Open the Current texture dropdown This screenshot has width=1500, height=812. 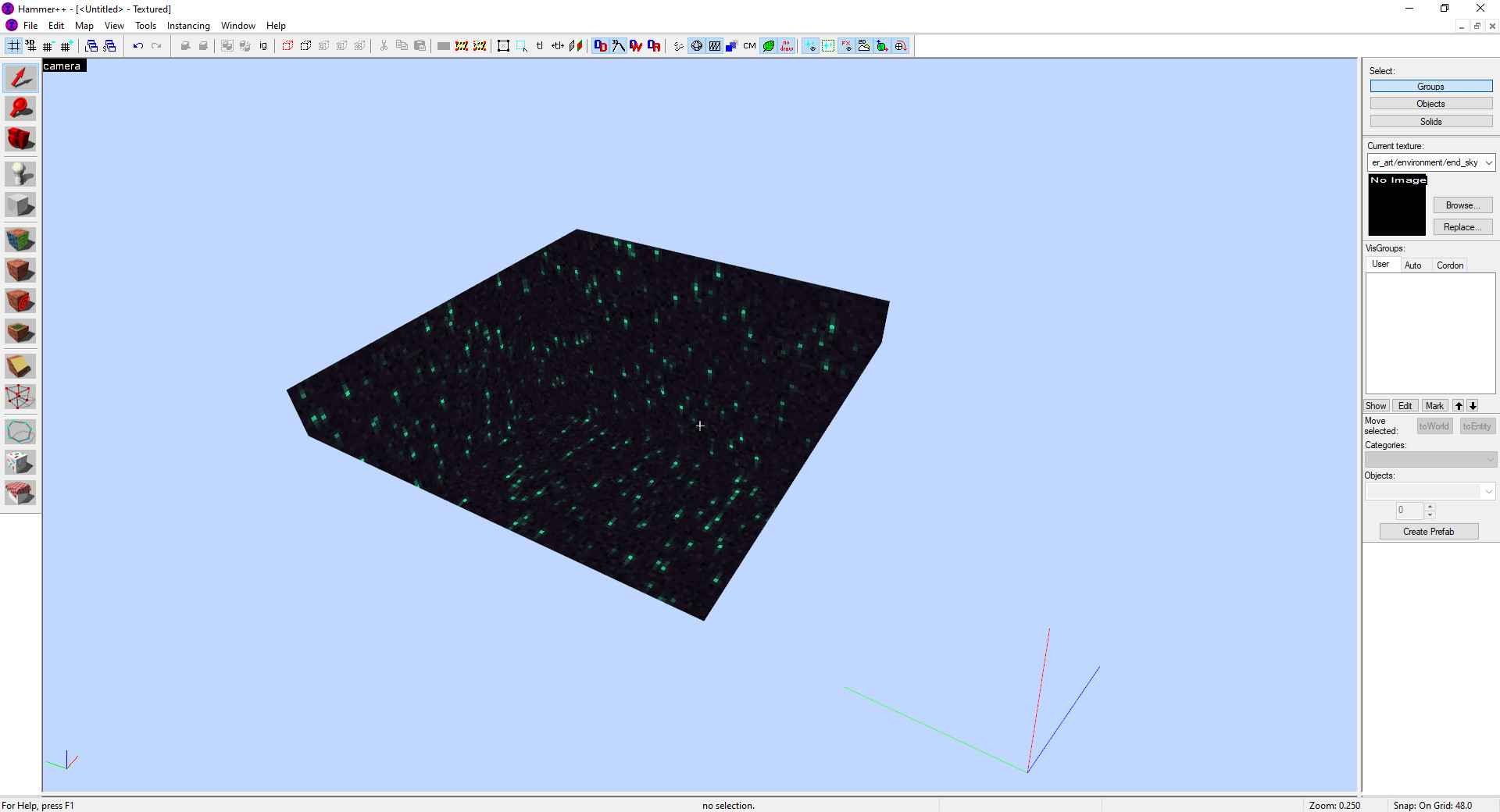point(1489,162)
